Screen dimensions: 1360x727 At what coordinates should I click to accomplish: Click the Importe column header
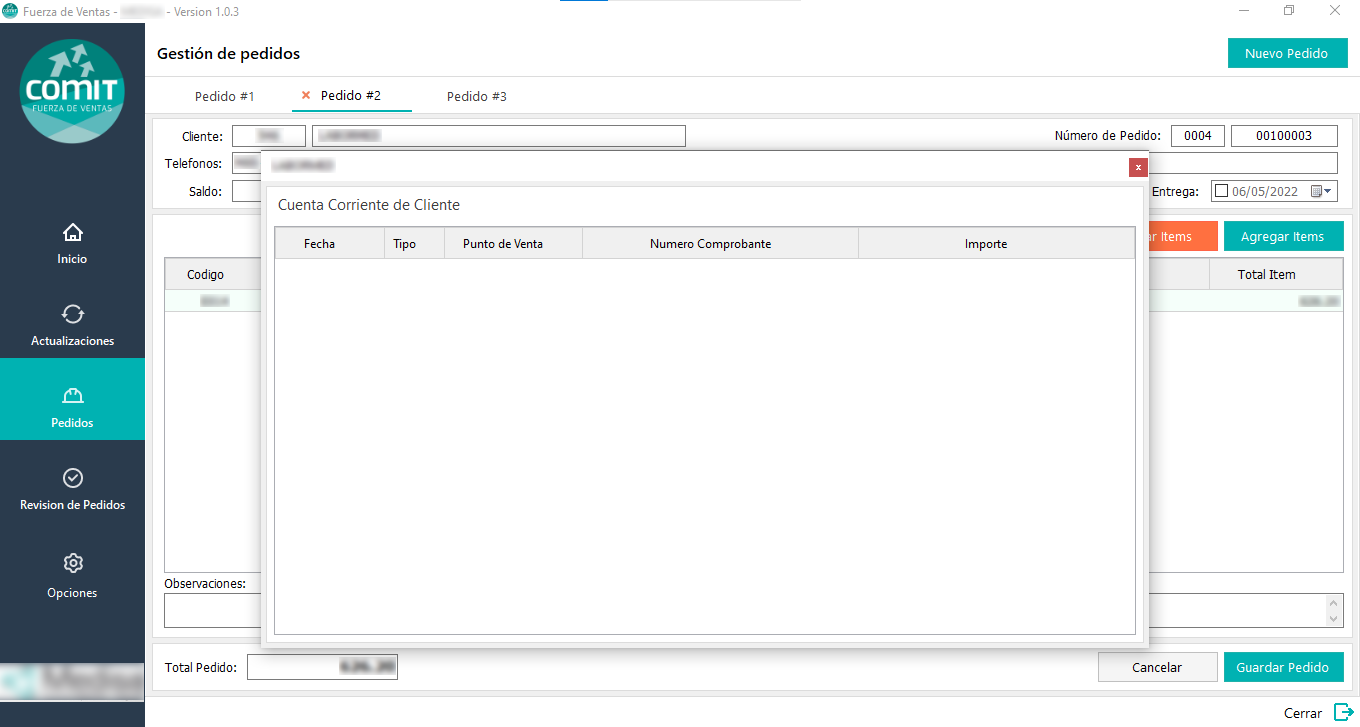pos(985,244)
